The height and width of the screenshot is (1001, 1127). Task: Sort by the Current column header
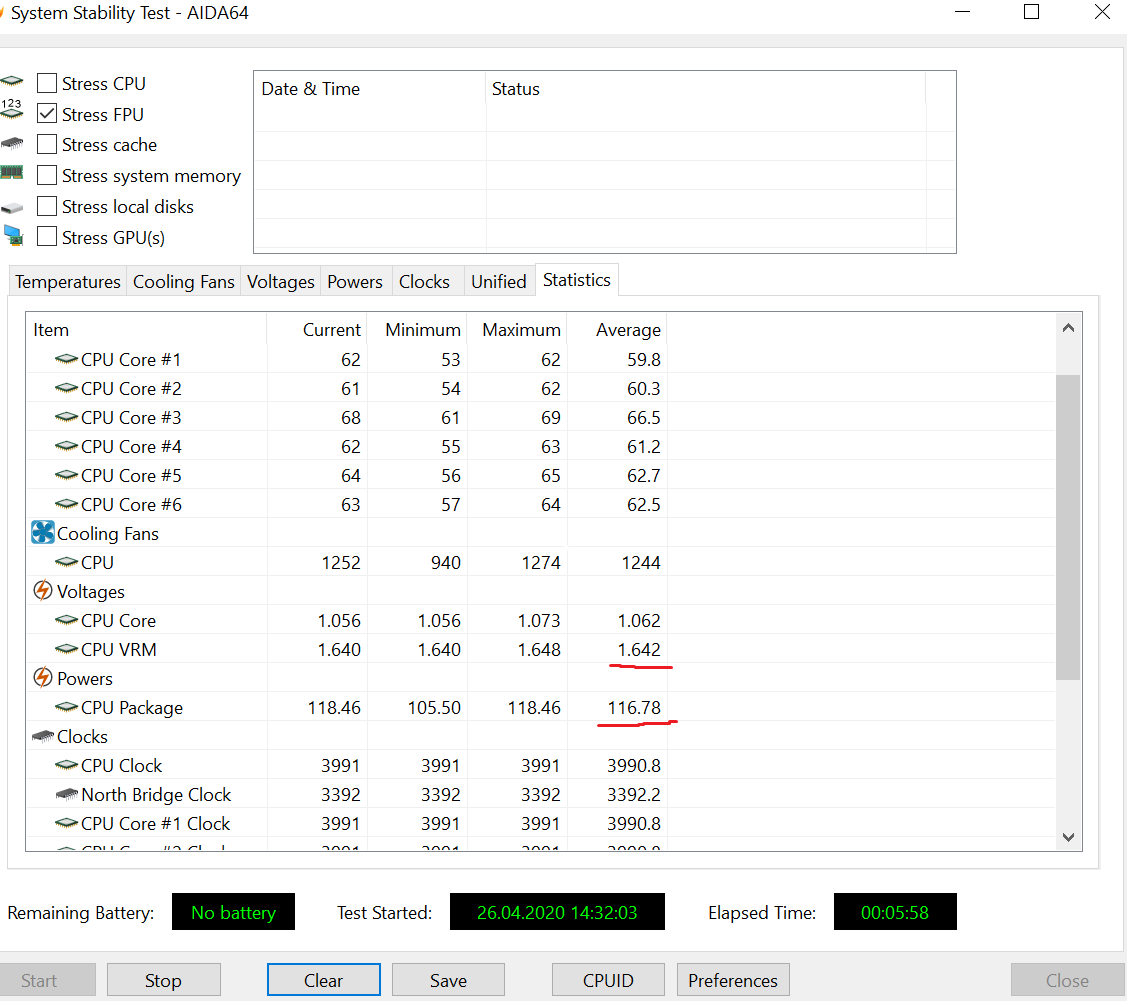tap(316, 330)
